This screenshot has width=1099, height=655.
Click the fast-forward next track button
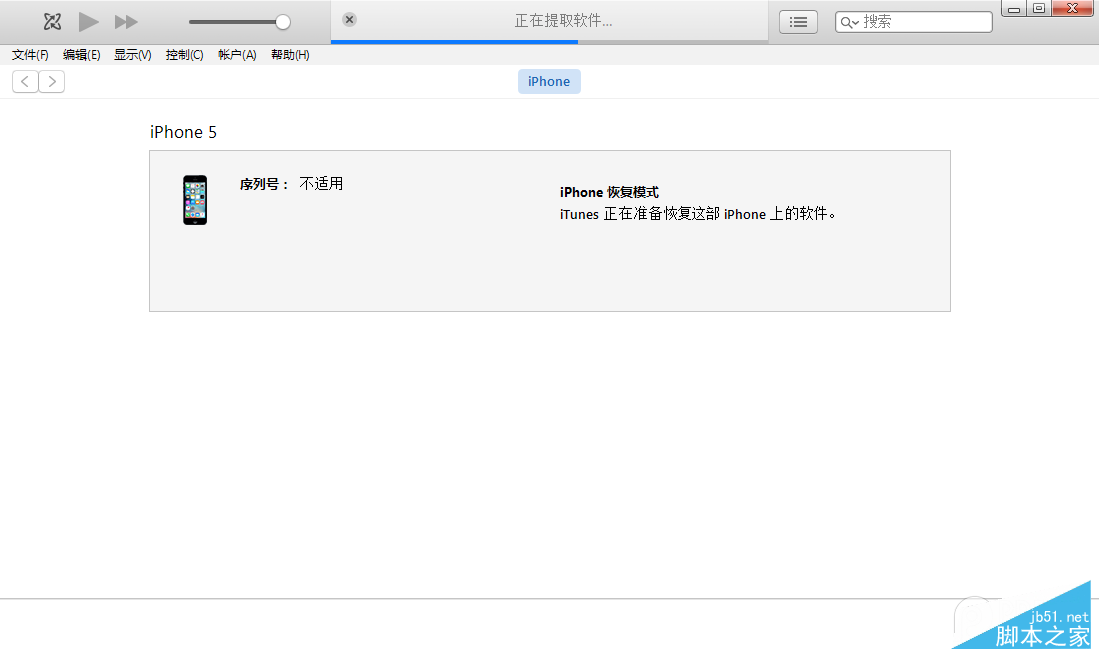pos(126,22)
